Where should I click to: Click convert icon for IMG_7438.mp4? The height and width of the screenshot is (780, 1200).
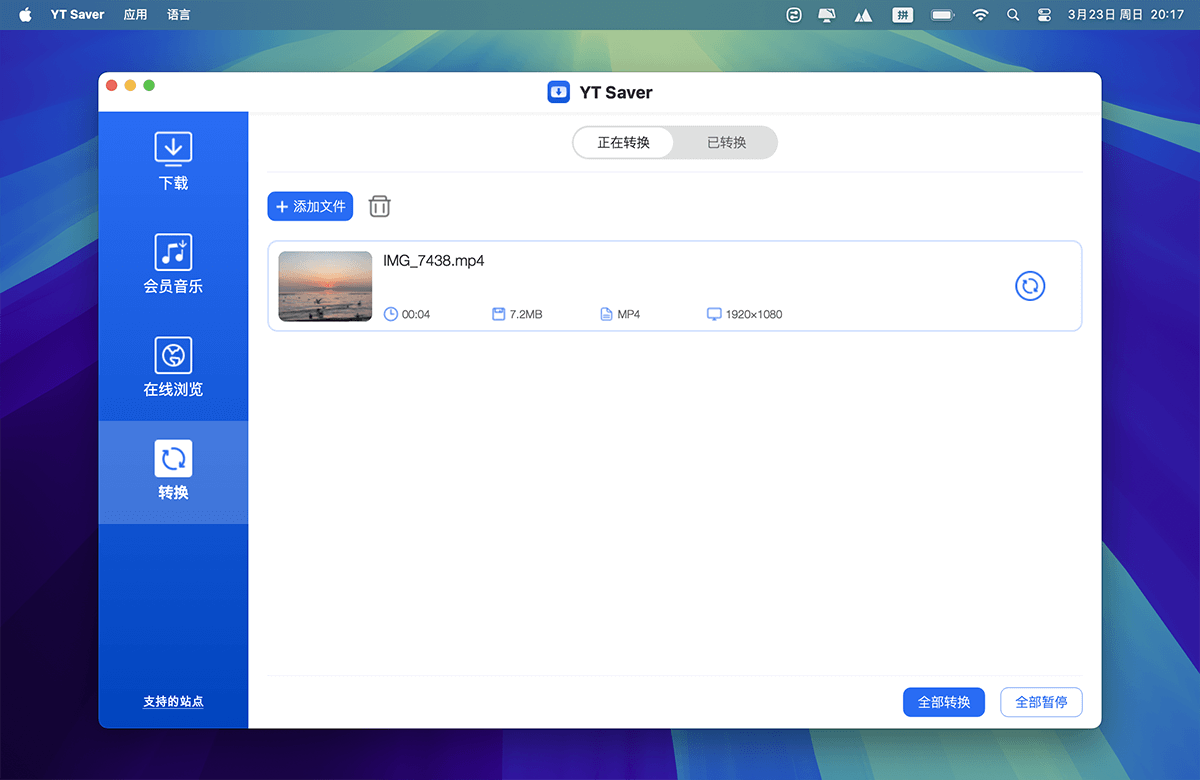(1030, 286)
